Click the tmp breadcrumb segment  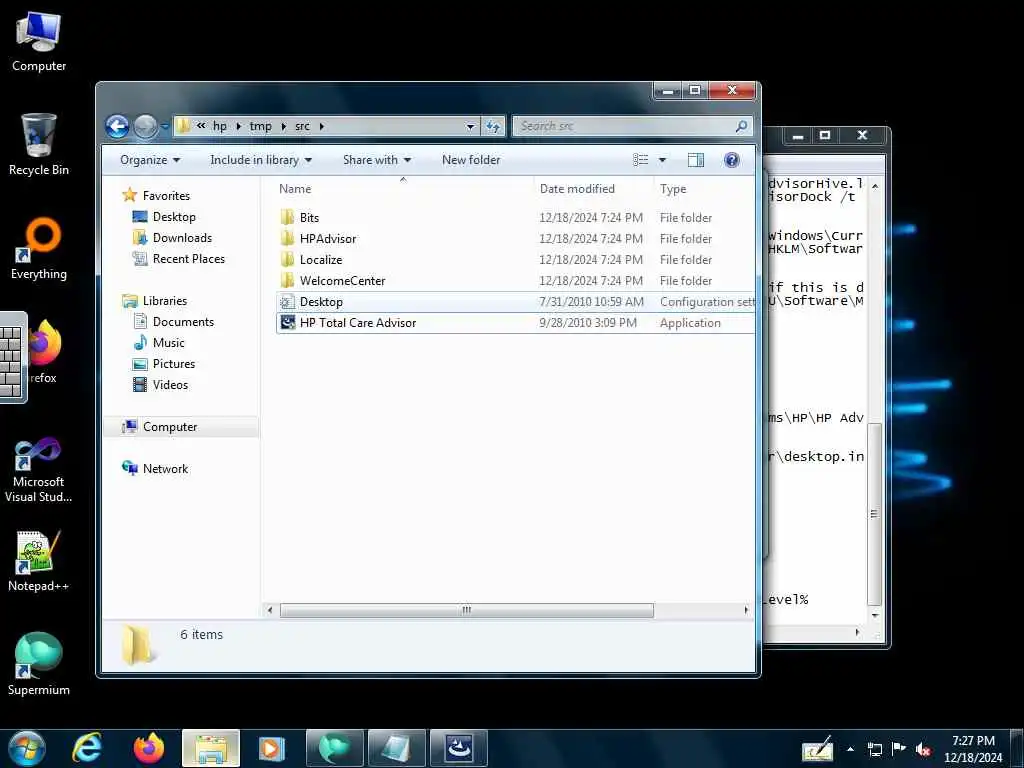260,126
